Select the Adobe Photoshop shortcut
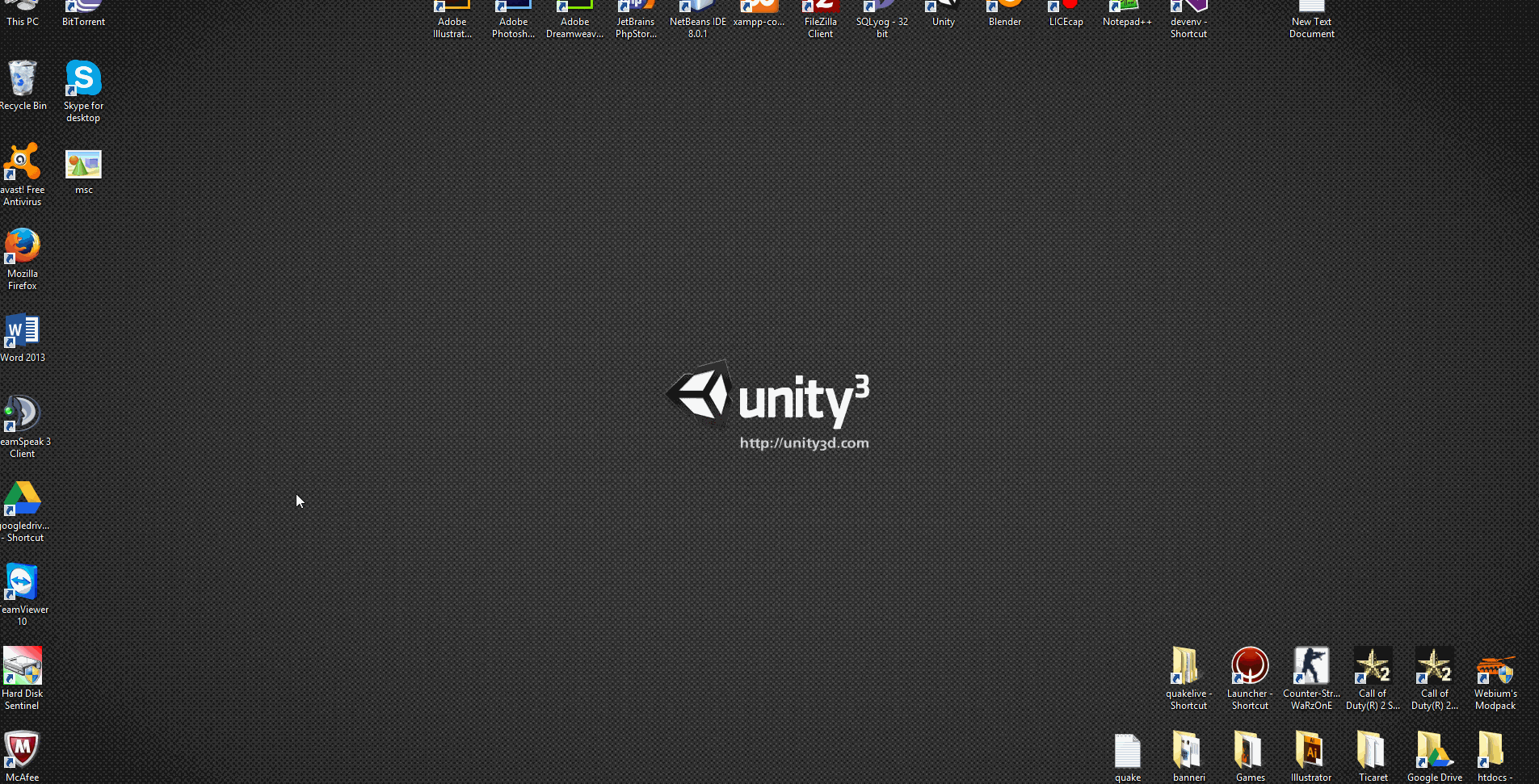The width and height of the screenshot is (1539, 784). [514, 19]
